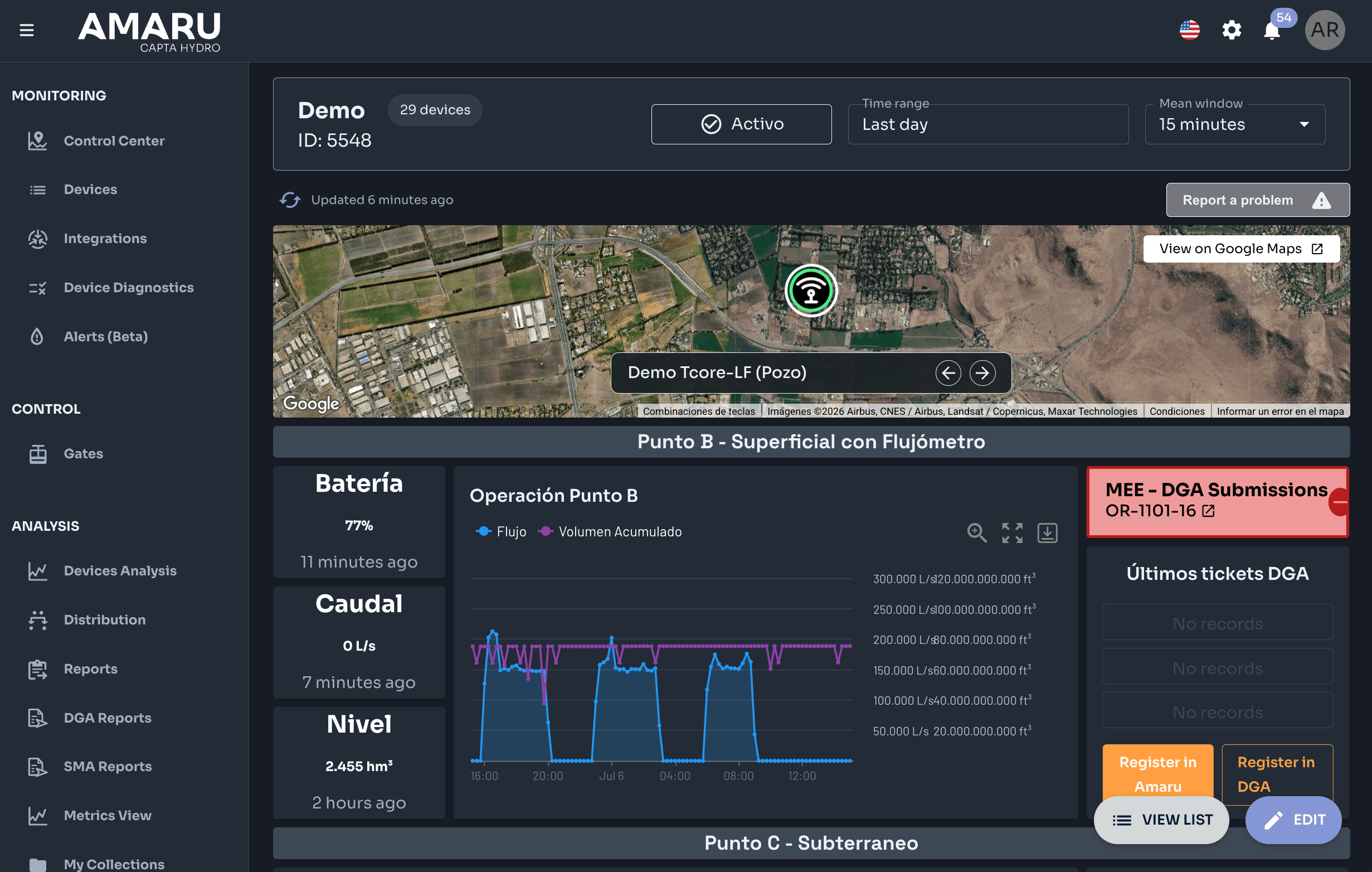1372x872 pixels.
Task: Click the Punto C - Subterraneo header
Action: tap(811, 843)
